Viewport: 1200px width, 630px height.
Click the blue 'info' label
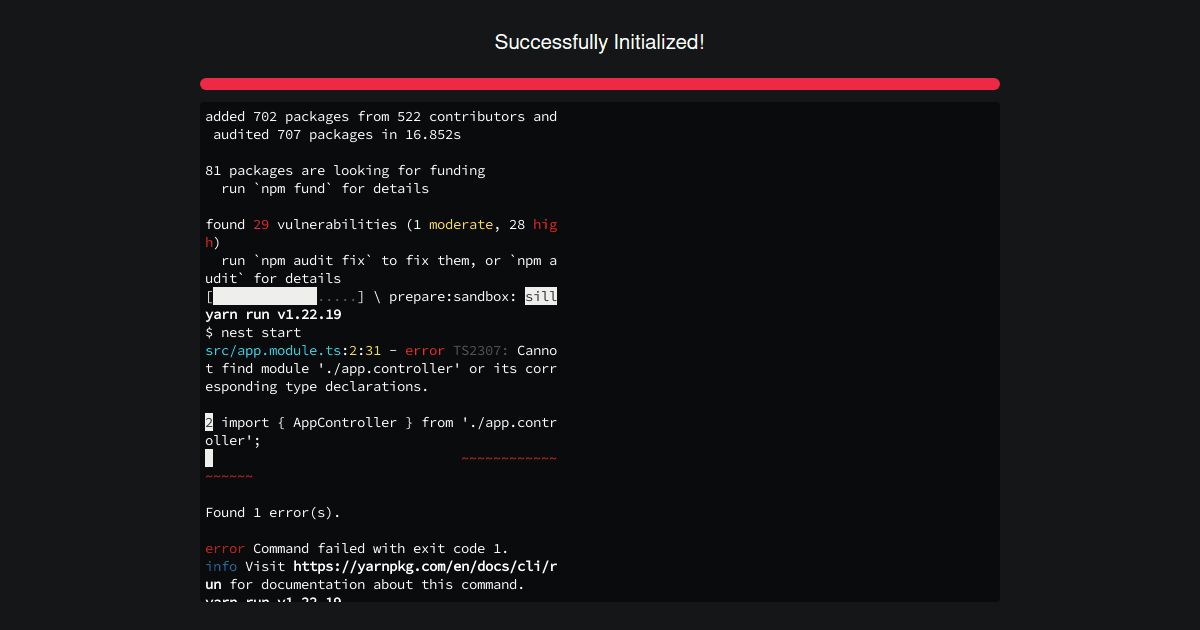point(220,566)
